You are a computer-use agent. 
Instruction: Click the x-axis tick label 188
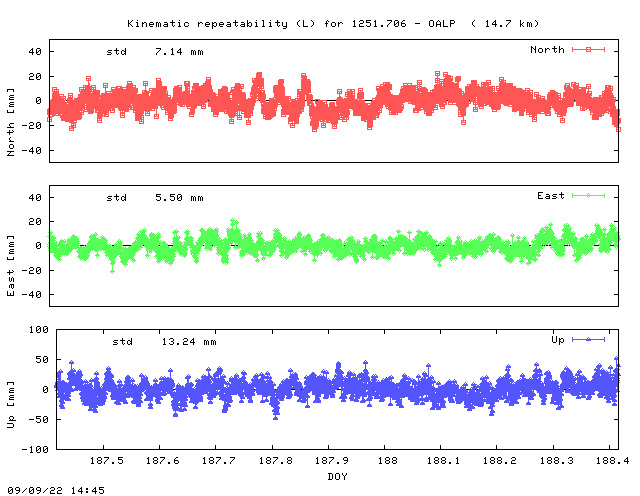tap(387, 460)
